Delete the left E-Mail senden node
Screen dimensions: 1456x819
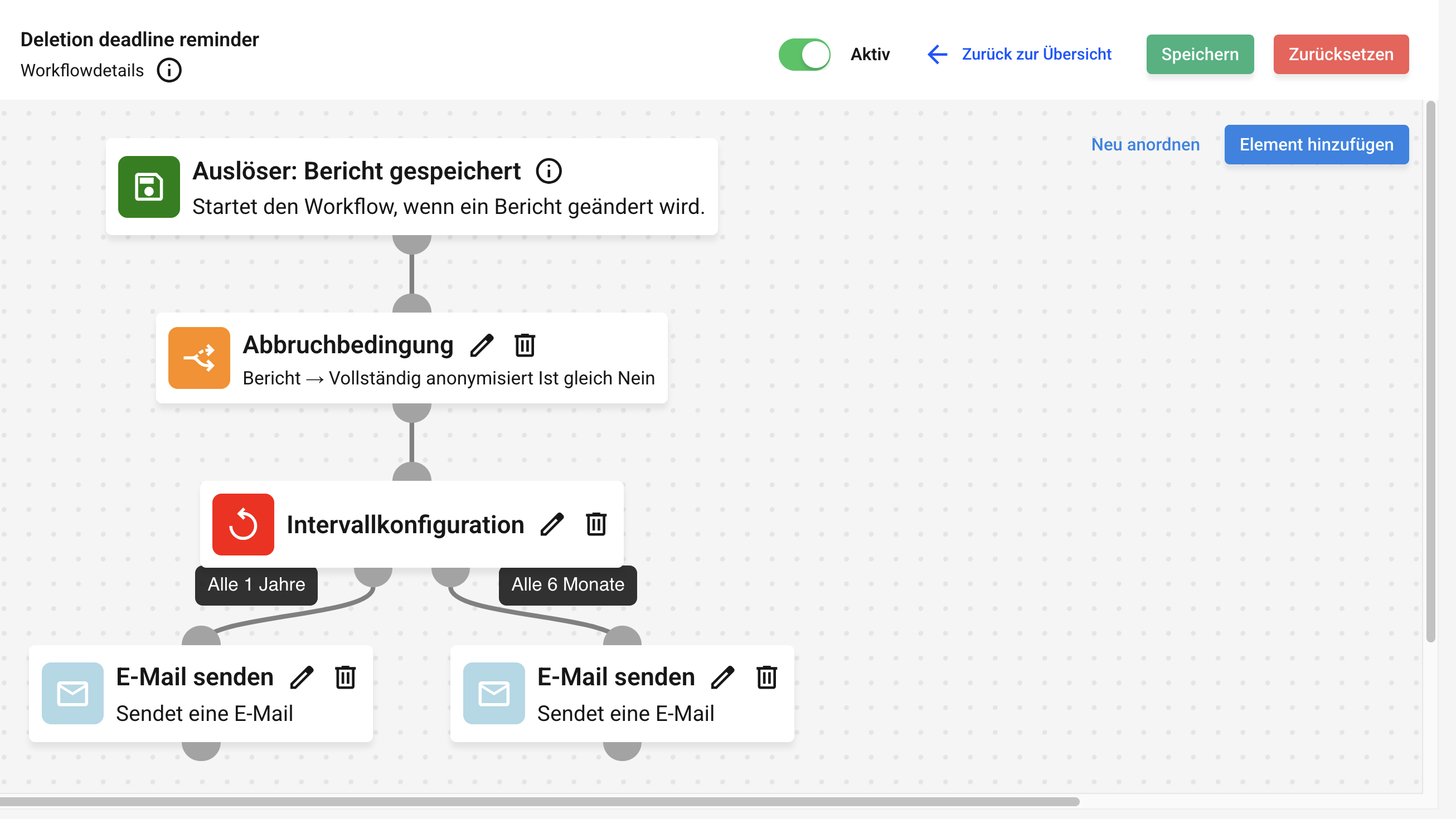click(346, 677)
